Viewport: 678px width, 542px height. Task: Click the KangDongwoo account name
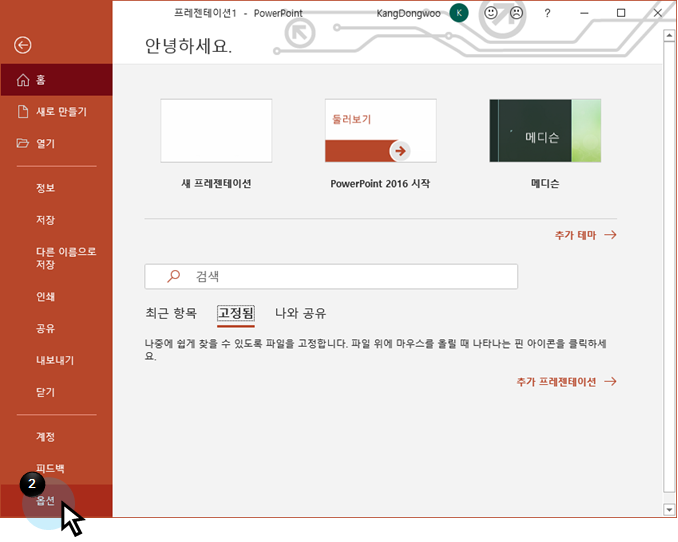pyautogui.click(x=408, y=13)
